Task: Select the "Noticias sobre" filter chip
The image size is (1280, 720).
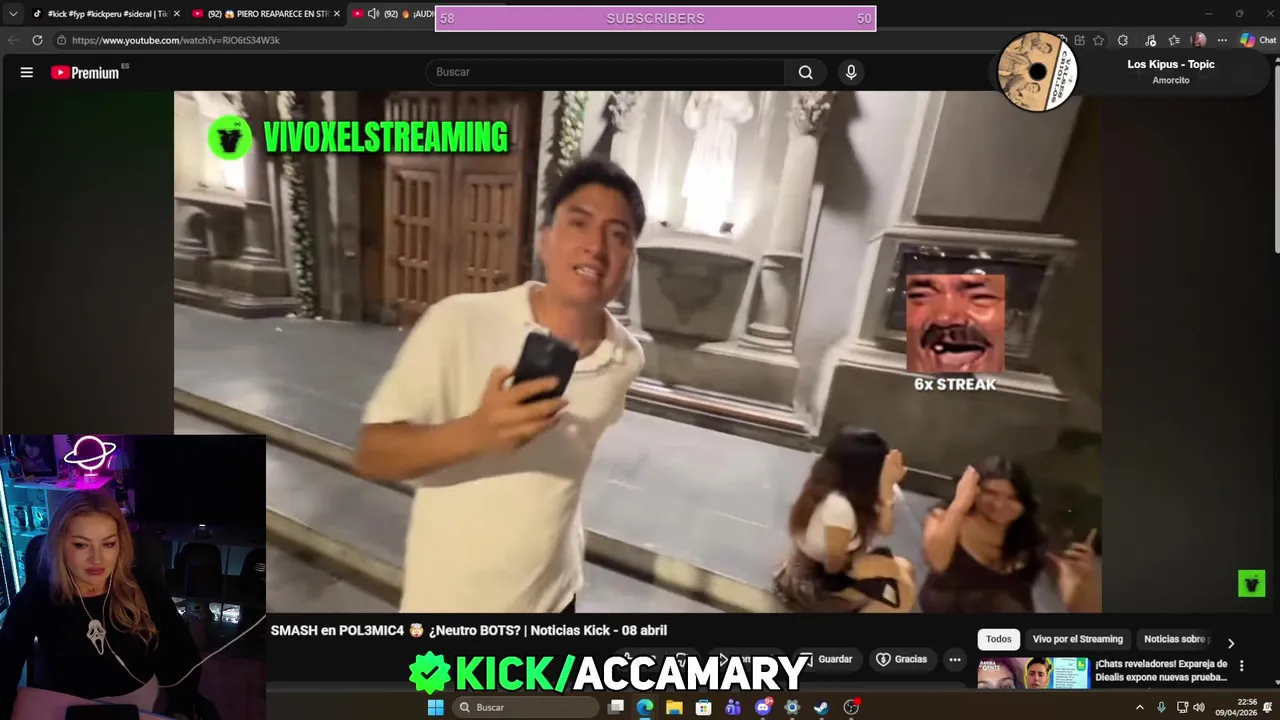Action: pyautogui.click(x=1176, y=639)
